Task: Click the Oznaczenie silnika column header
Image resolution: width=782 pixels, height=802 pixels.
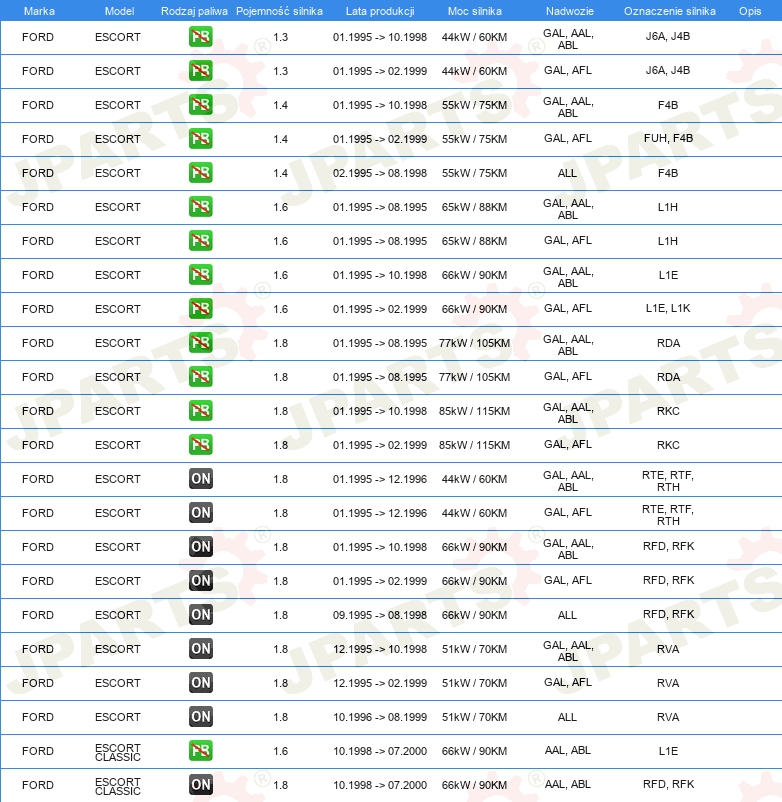Action: pyautogui.click(x=669, y=11)
